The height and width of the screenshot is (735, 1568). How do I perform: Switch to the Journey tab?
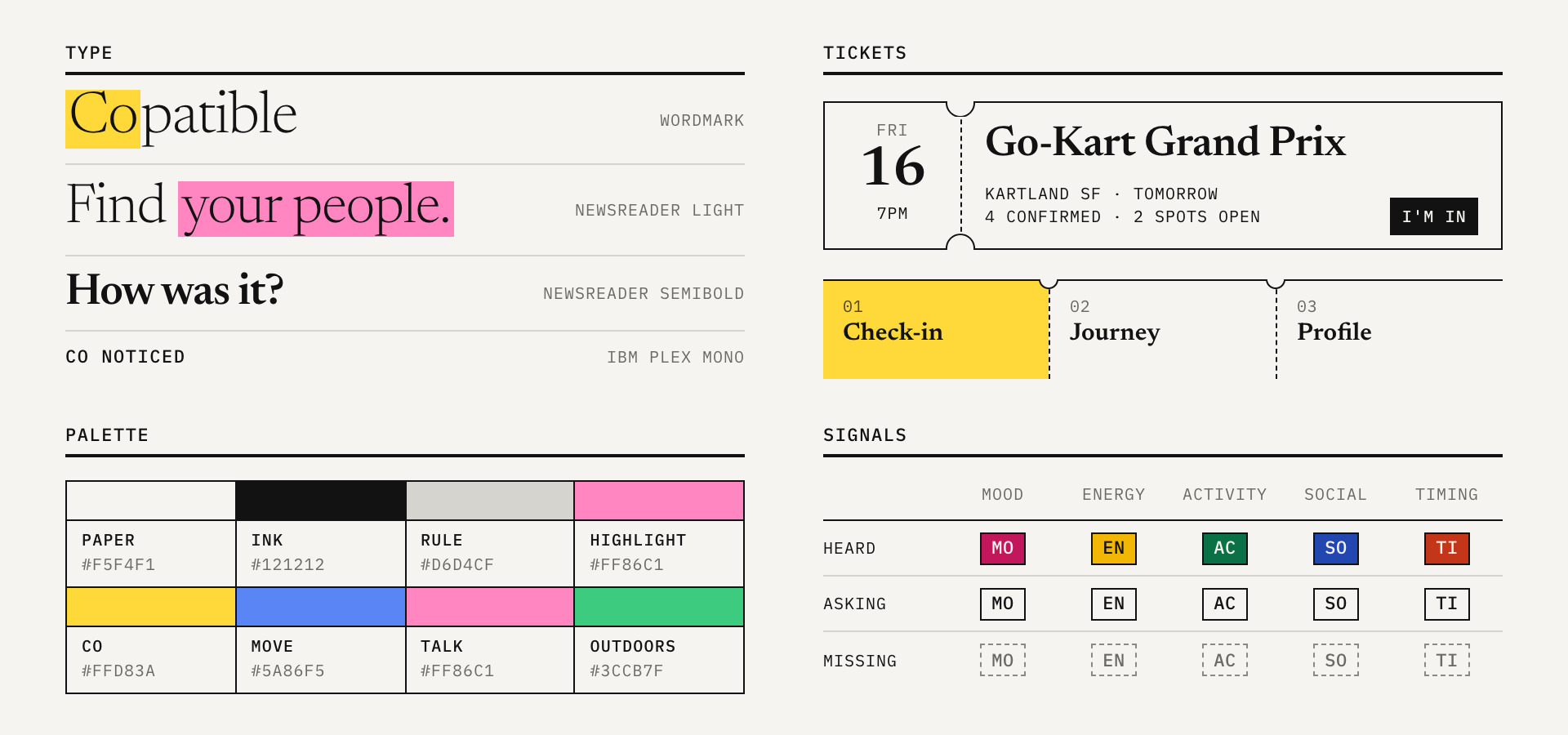coord(1163,329)
